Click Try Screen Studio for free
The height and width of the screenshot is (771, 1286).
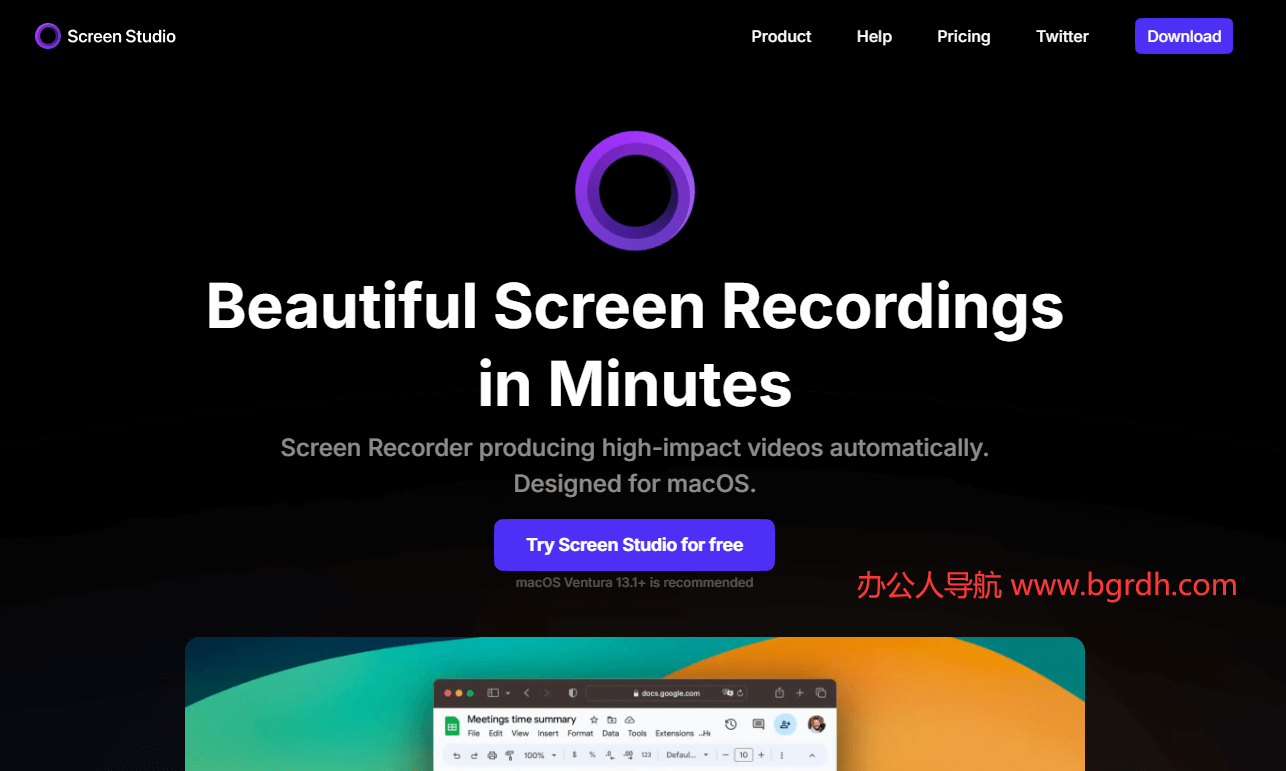pyautogui.click(x=634, y=544)
